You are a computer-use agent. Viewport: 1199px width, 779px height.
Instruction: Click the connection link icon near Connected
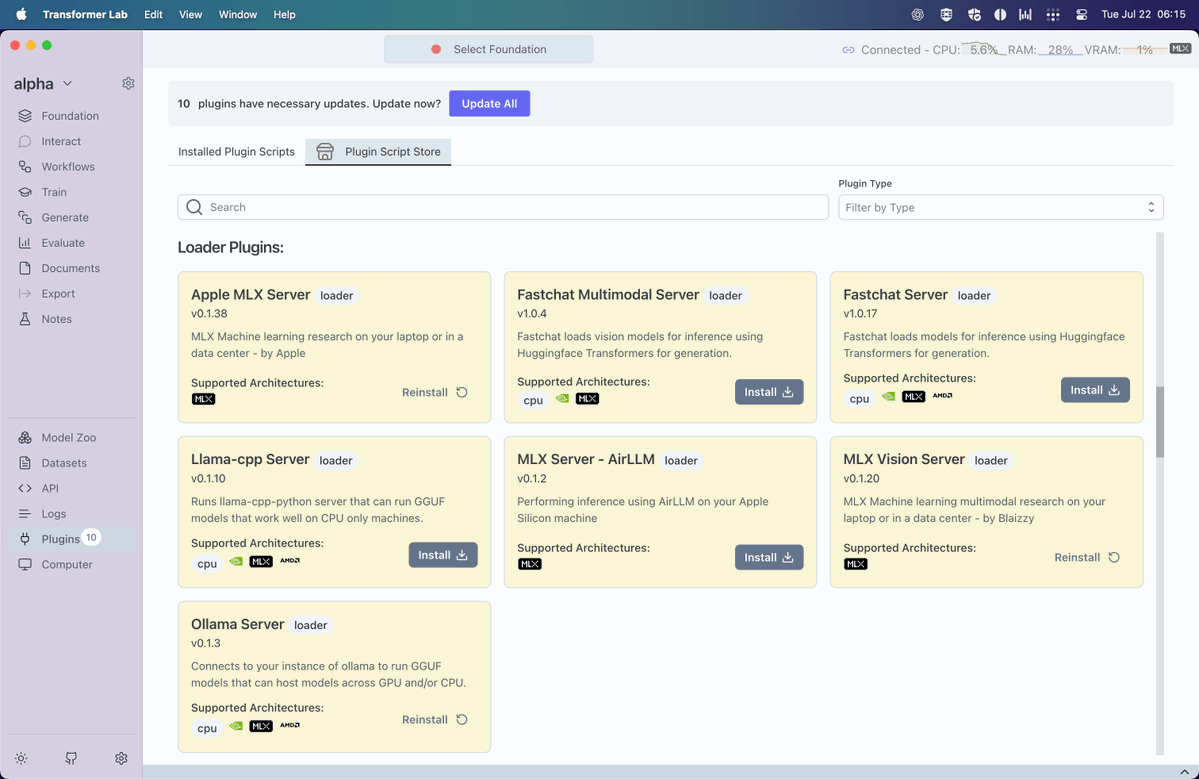click(x=848, y=50)
